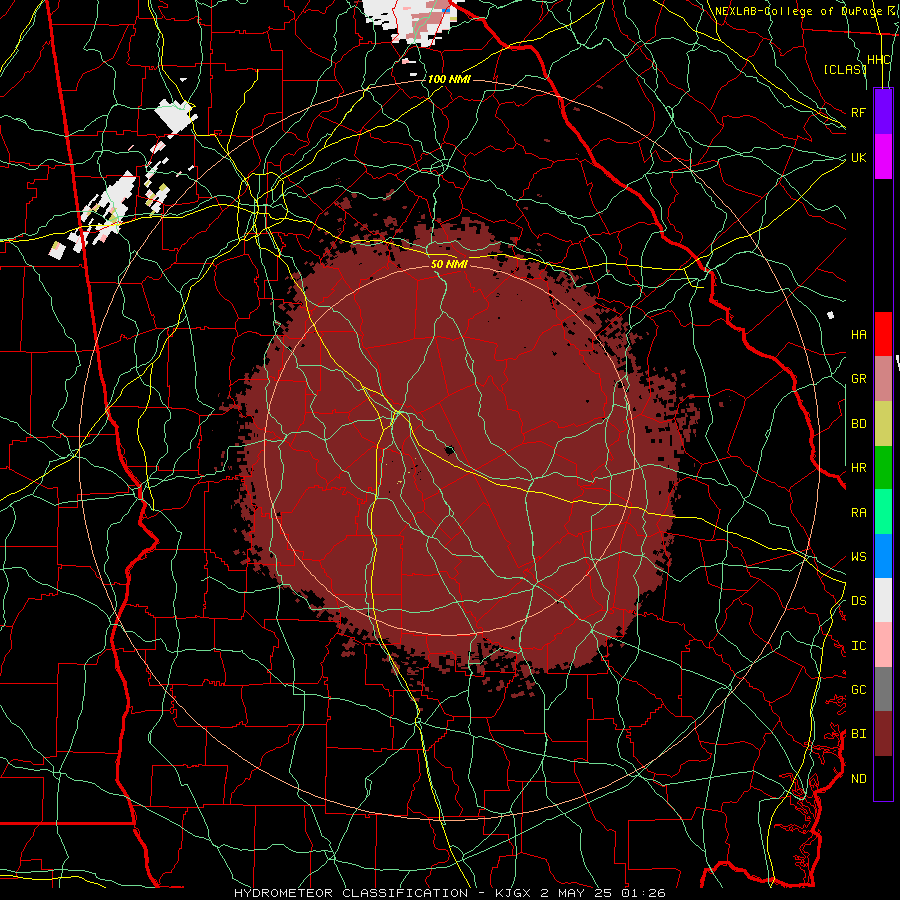
Task: Click the "BD" legend label
Action: point(859,424)
